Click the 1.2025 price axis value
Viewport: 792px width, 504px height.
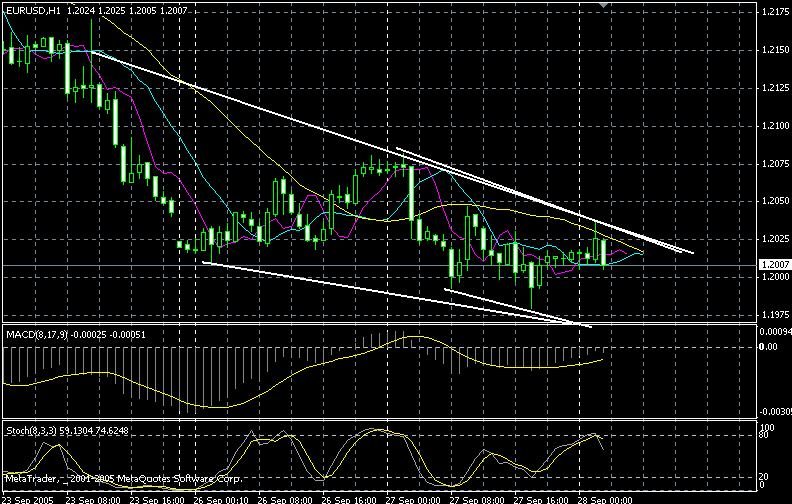coord(775,238)
